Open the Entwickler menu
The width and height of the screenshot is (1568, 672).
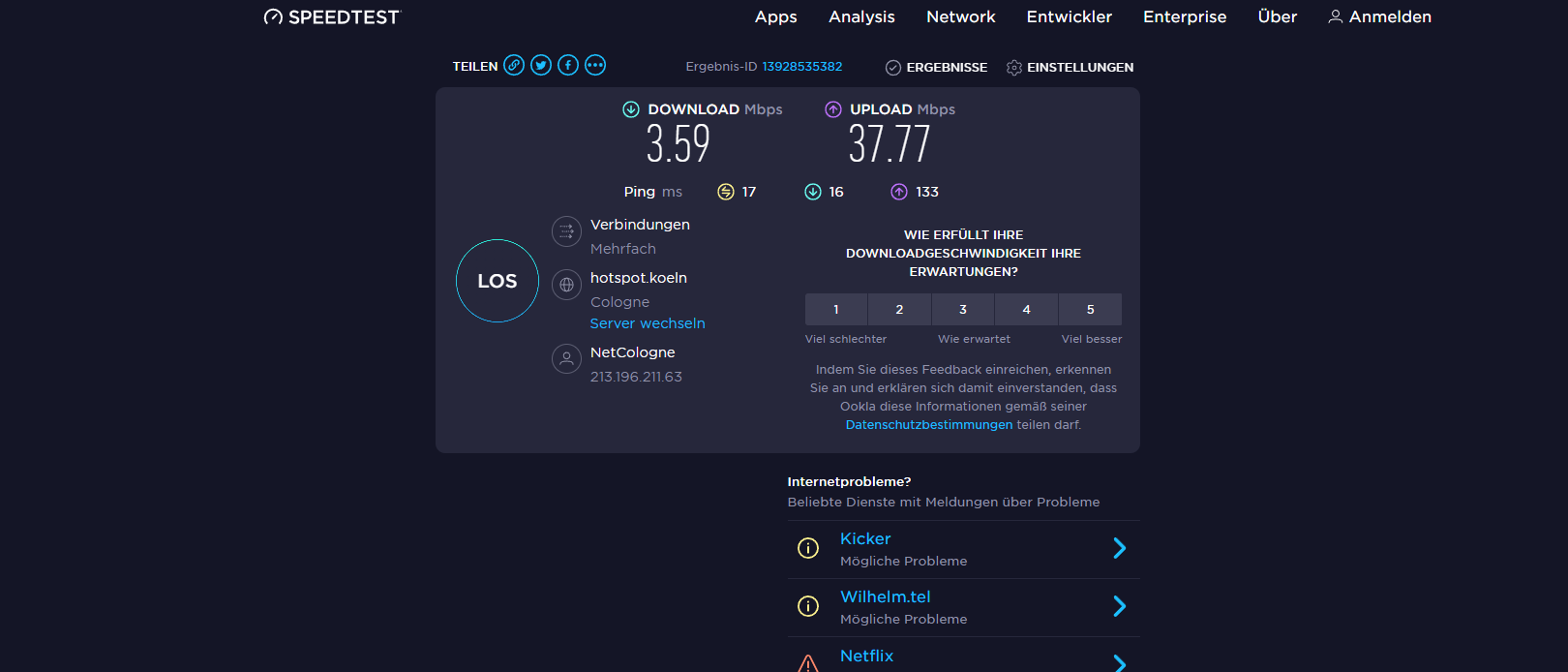tap(1070, 16)
